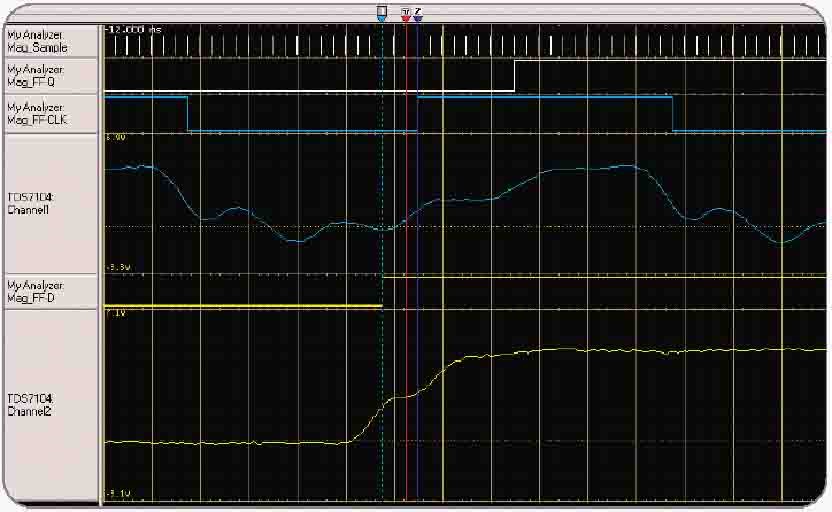Click the Mag_FF-D rising edge transition

(383, 291)
